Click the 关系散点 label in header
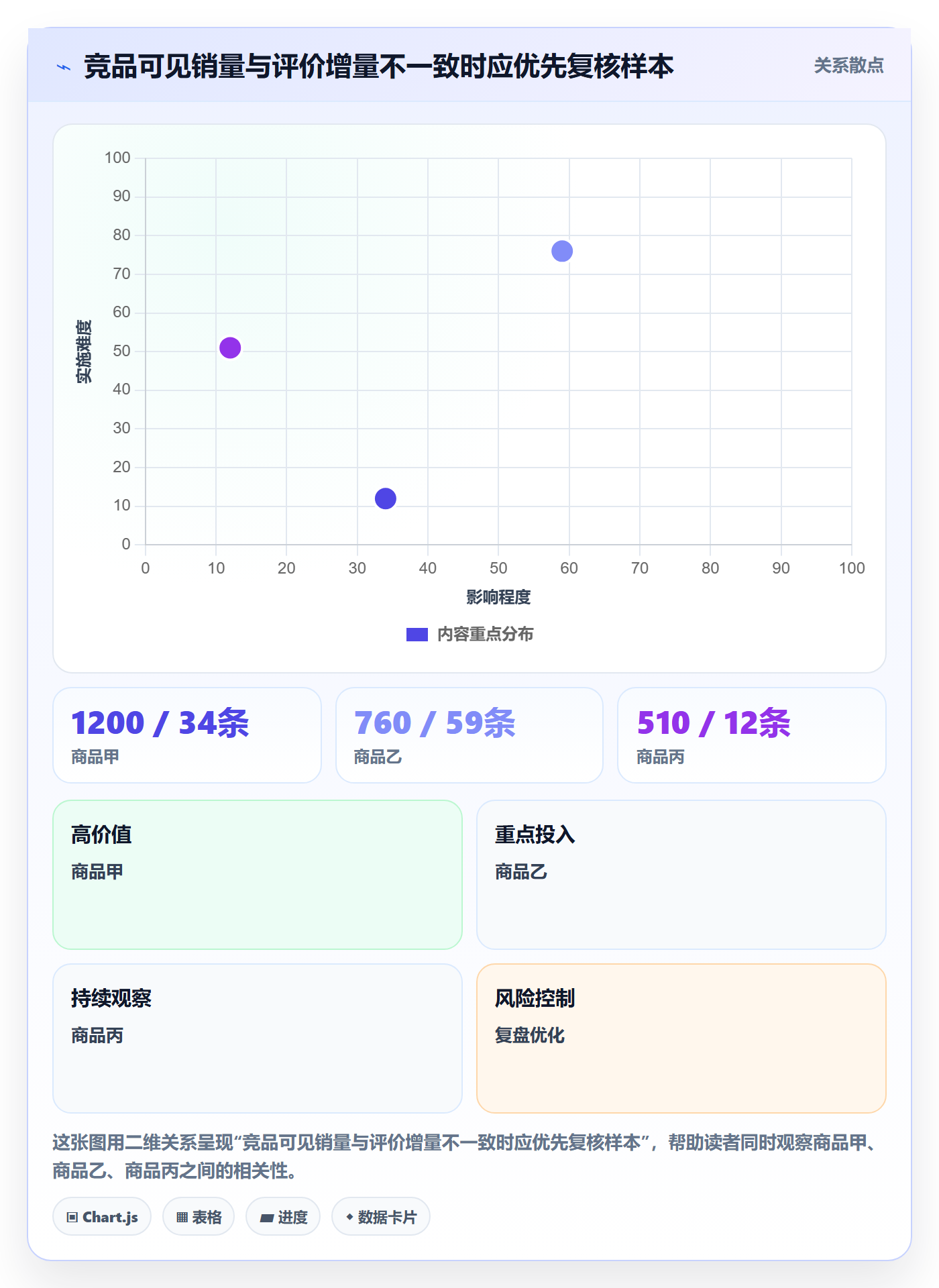The width and height of the screenshot is (939, 1288). [848, 66]
